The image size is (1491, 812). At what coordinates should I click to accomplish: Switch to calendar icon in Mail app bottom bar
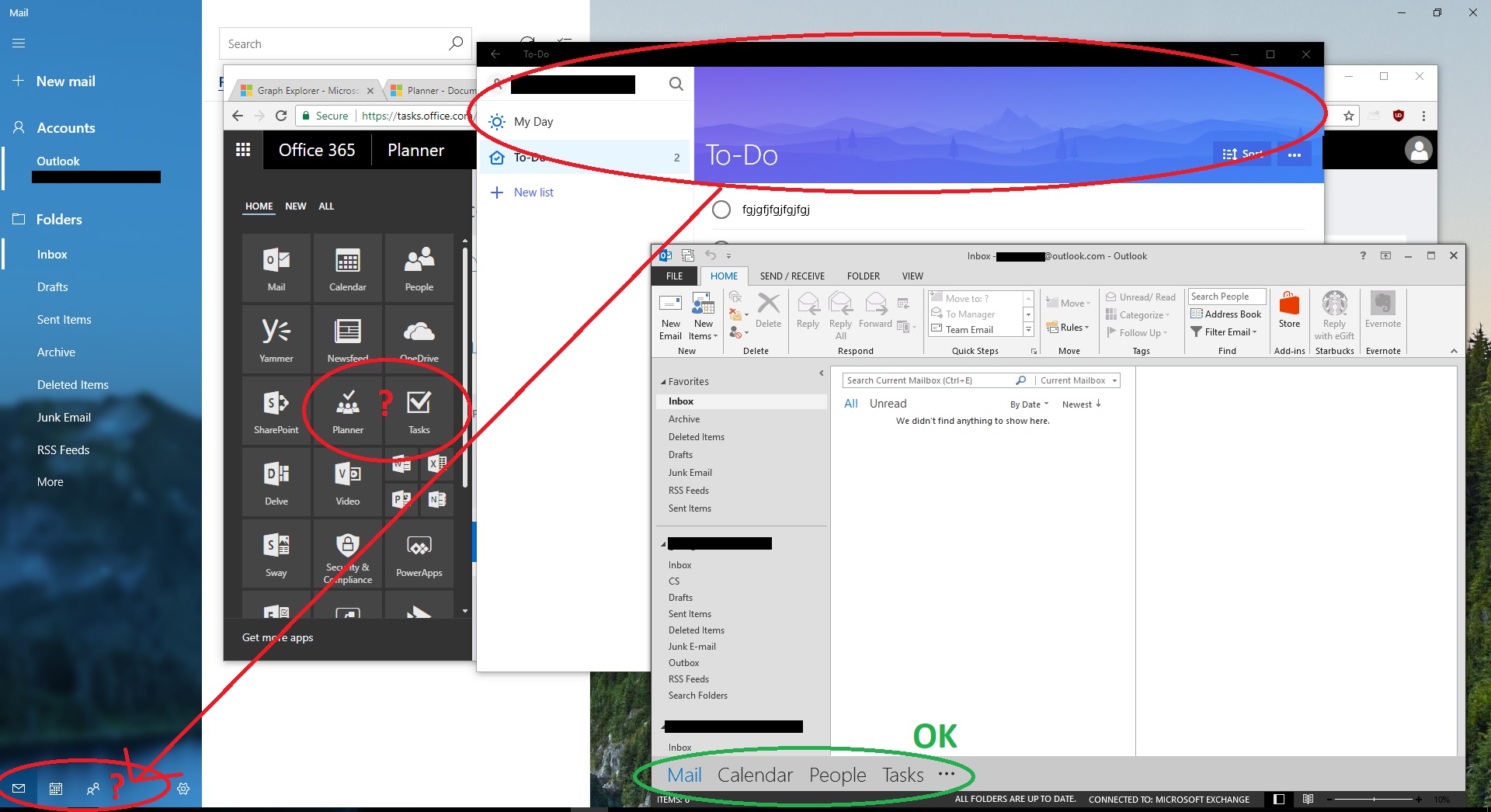(56, 789)
